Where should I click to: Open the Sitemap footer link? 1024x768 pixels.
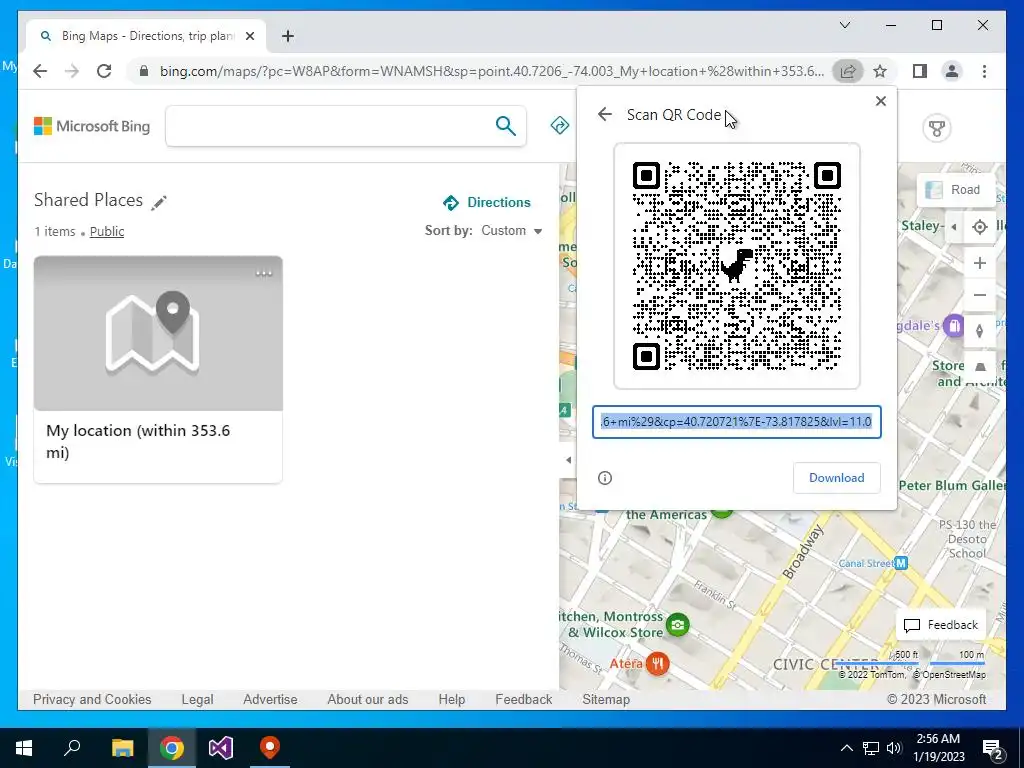pos(606,699)
